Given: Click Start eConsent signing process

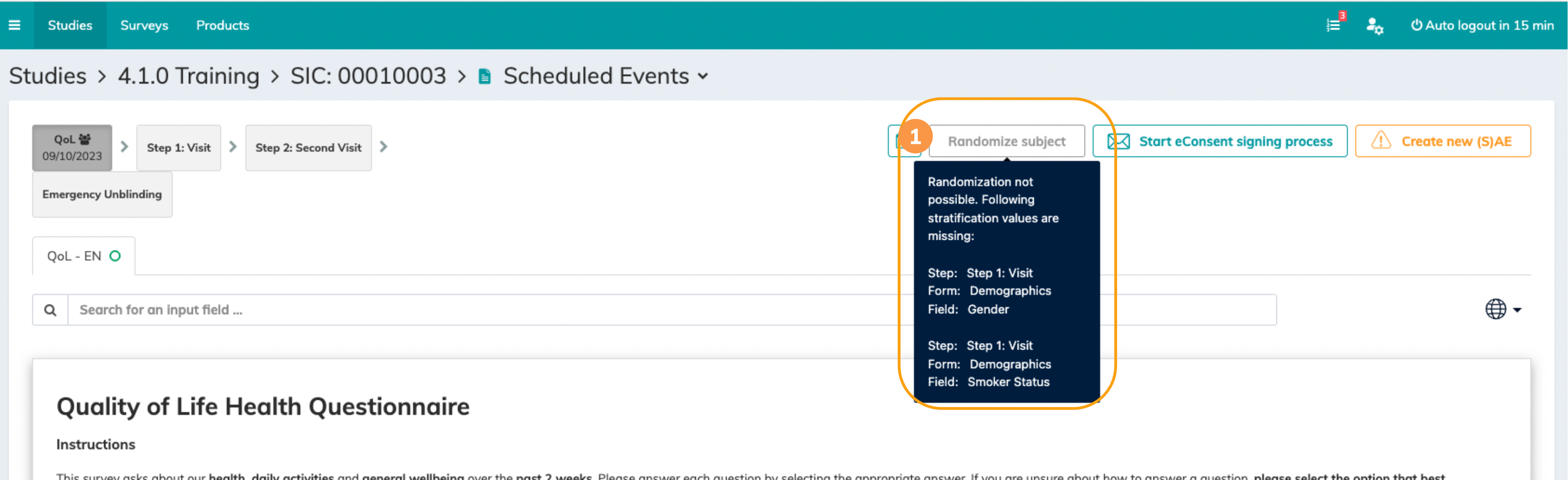Looking at the screenshot, I should coord(1220,141).
